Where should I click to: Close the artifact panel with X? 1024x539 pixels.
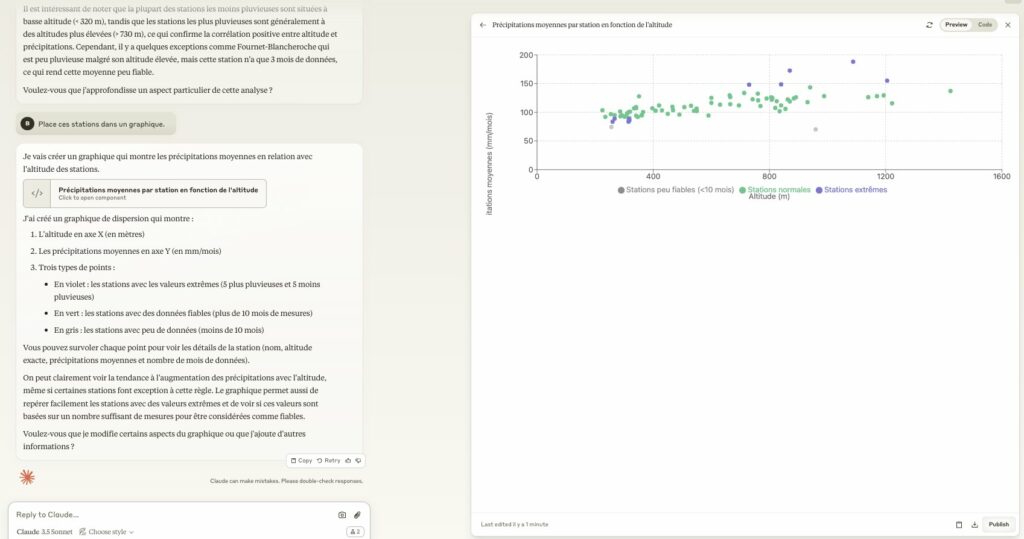[1008, 25]
